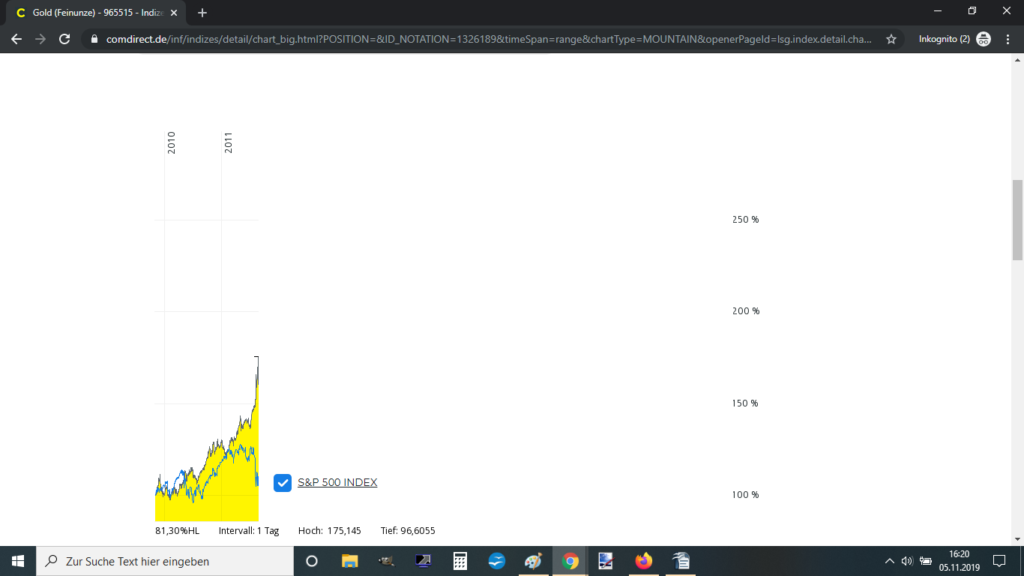Open the Paint palette app in taskbar

[533, 561]
